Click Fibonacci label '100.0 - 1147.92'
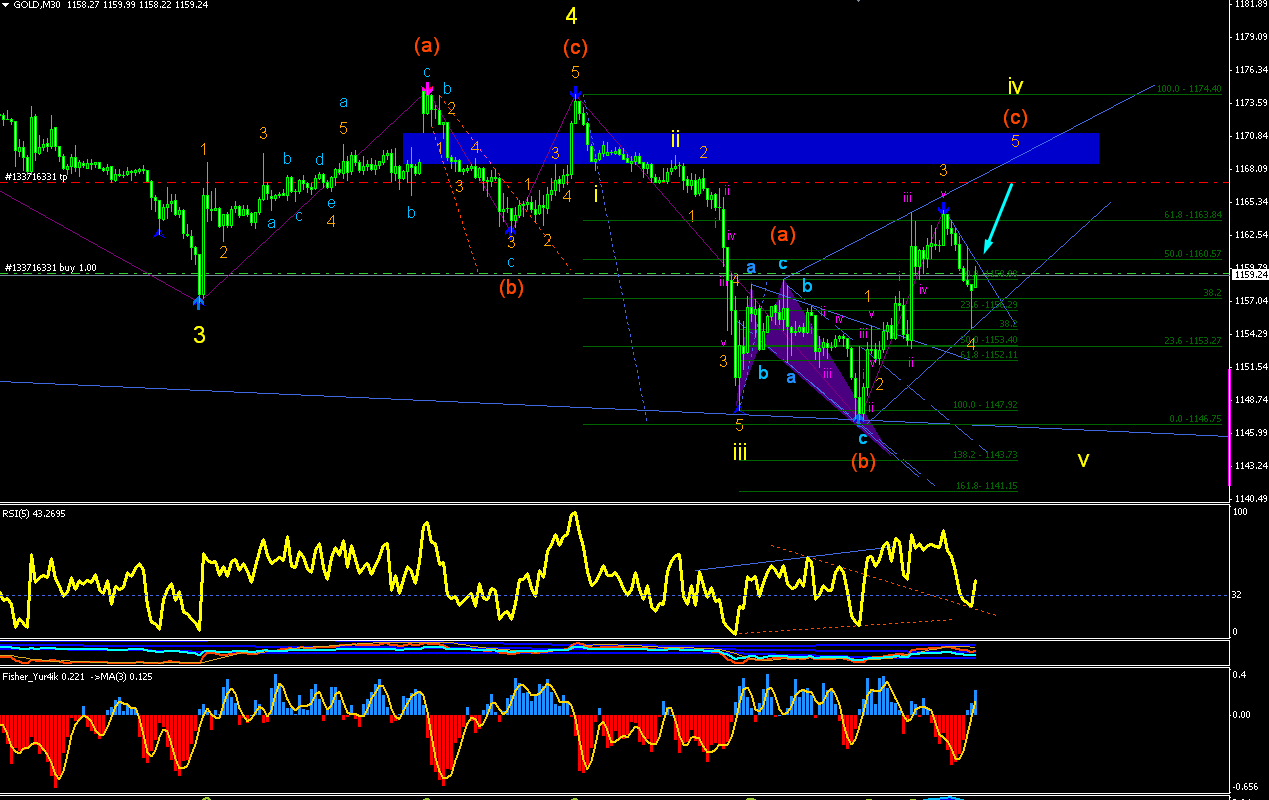 point(985,405)
